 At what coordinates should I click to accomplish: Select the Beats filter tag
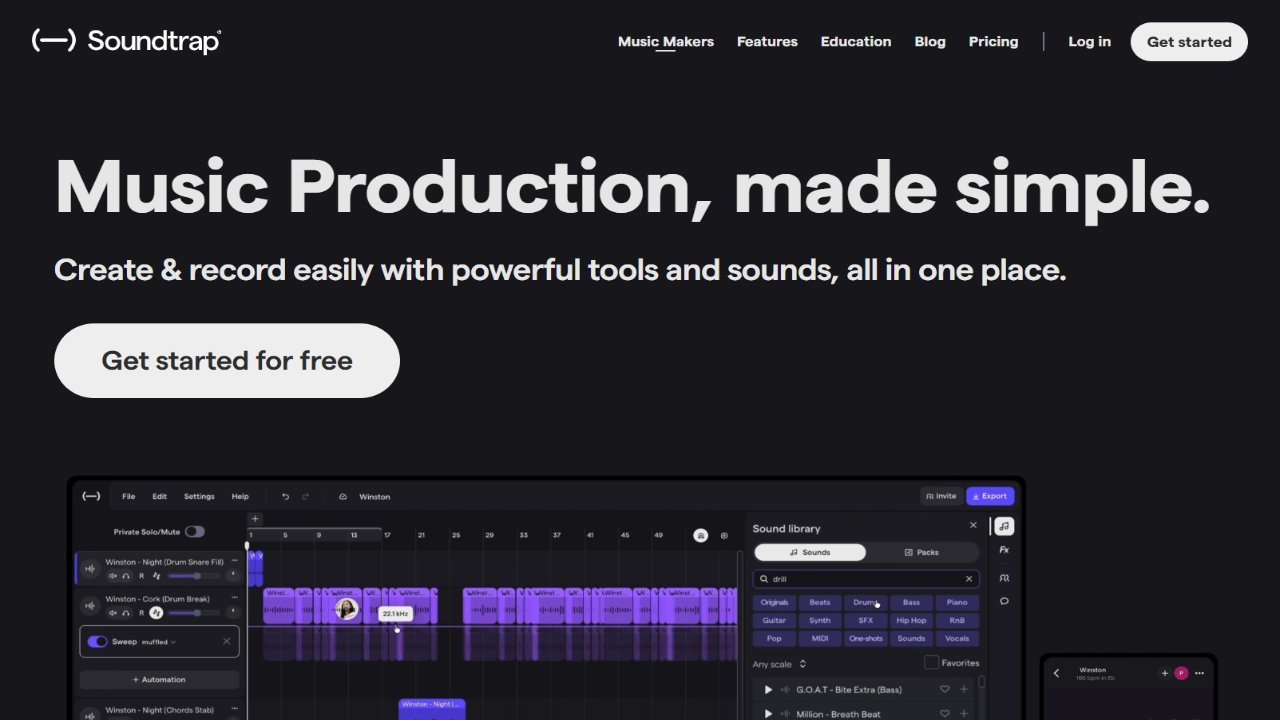point(820,603)
